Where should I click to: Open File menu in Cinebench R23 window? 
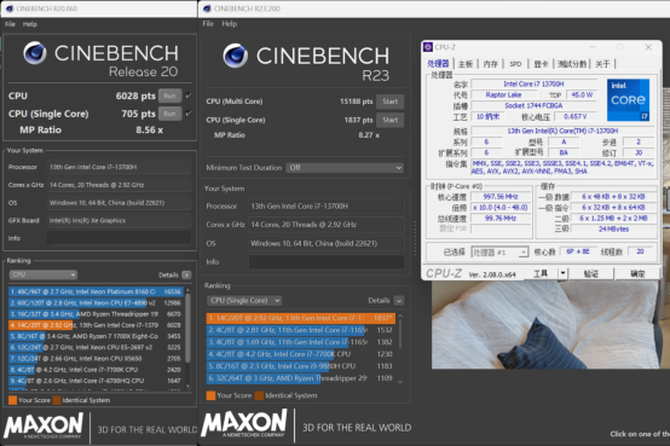tap(208, 24)
